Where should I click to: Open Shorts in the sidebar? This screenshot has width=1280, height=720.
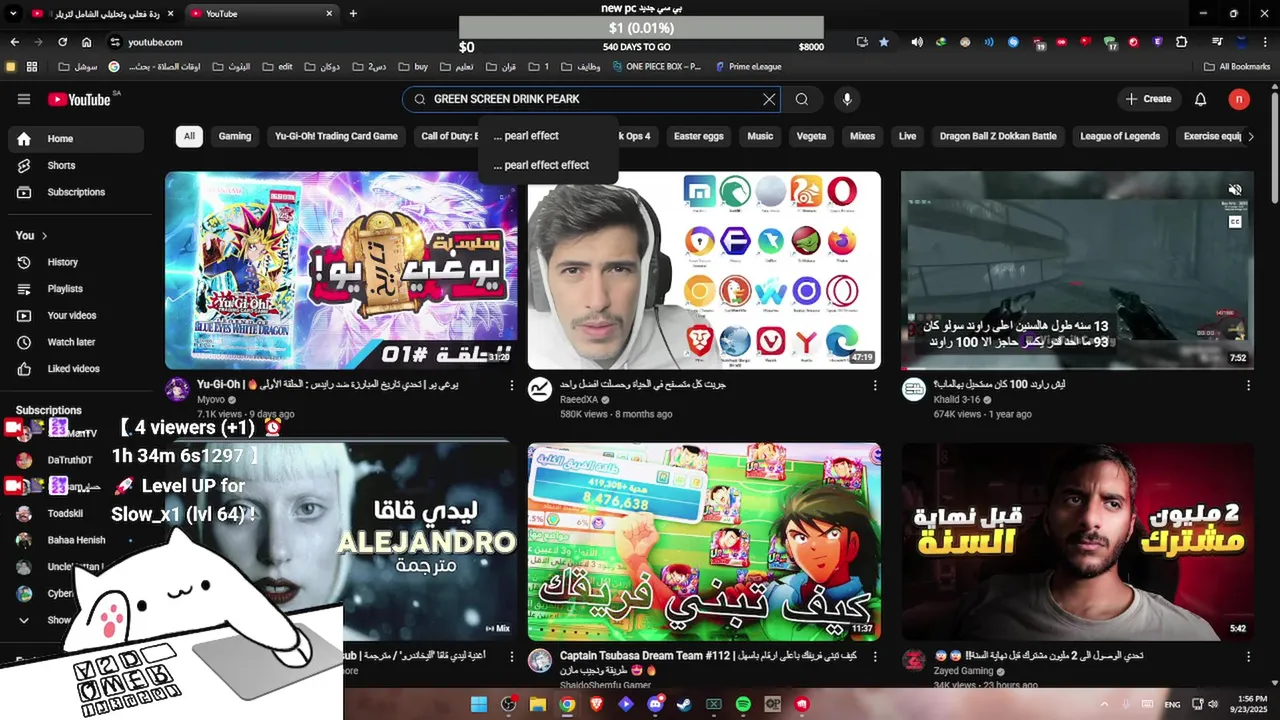[x=76, y=165]
